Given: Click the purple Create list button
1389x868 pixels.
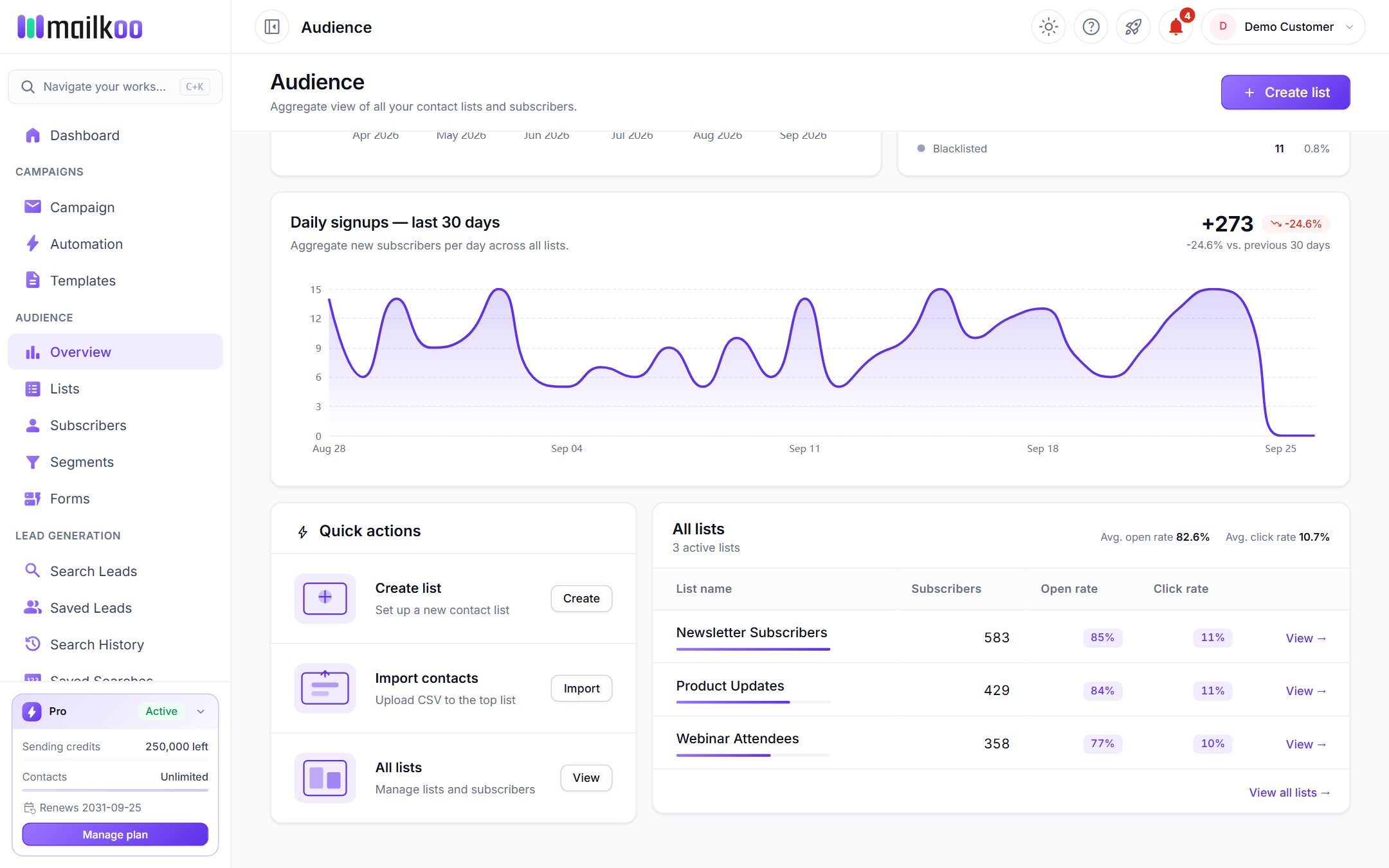Looking at the screenshot, I should click(1285, 93).
